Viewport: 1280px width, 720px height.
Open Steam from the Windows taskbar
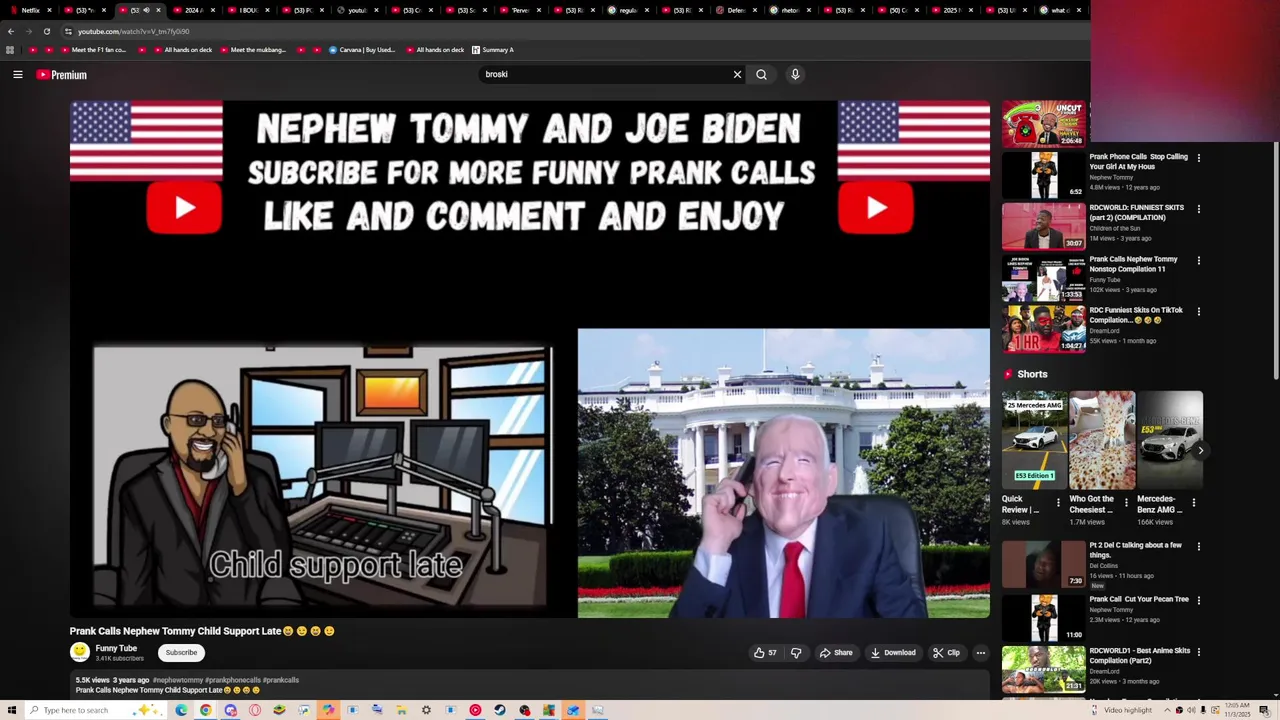point(500,710)
